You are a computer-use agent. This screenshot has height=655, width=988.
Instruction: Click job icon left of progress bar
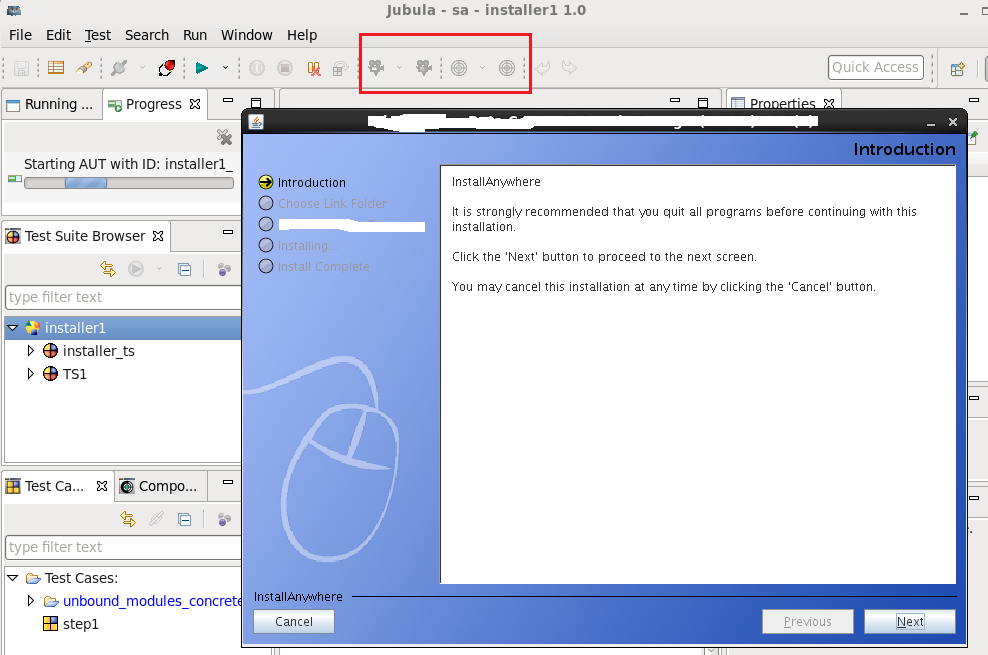pos(14,179)
